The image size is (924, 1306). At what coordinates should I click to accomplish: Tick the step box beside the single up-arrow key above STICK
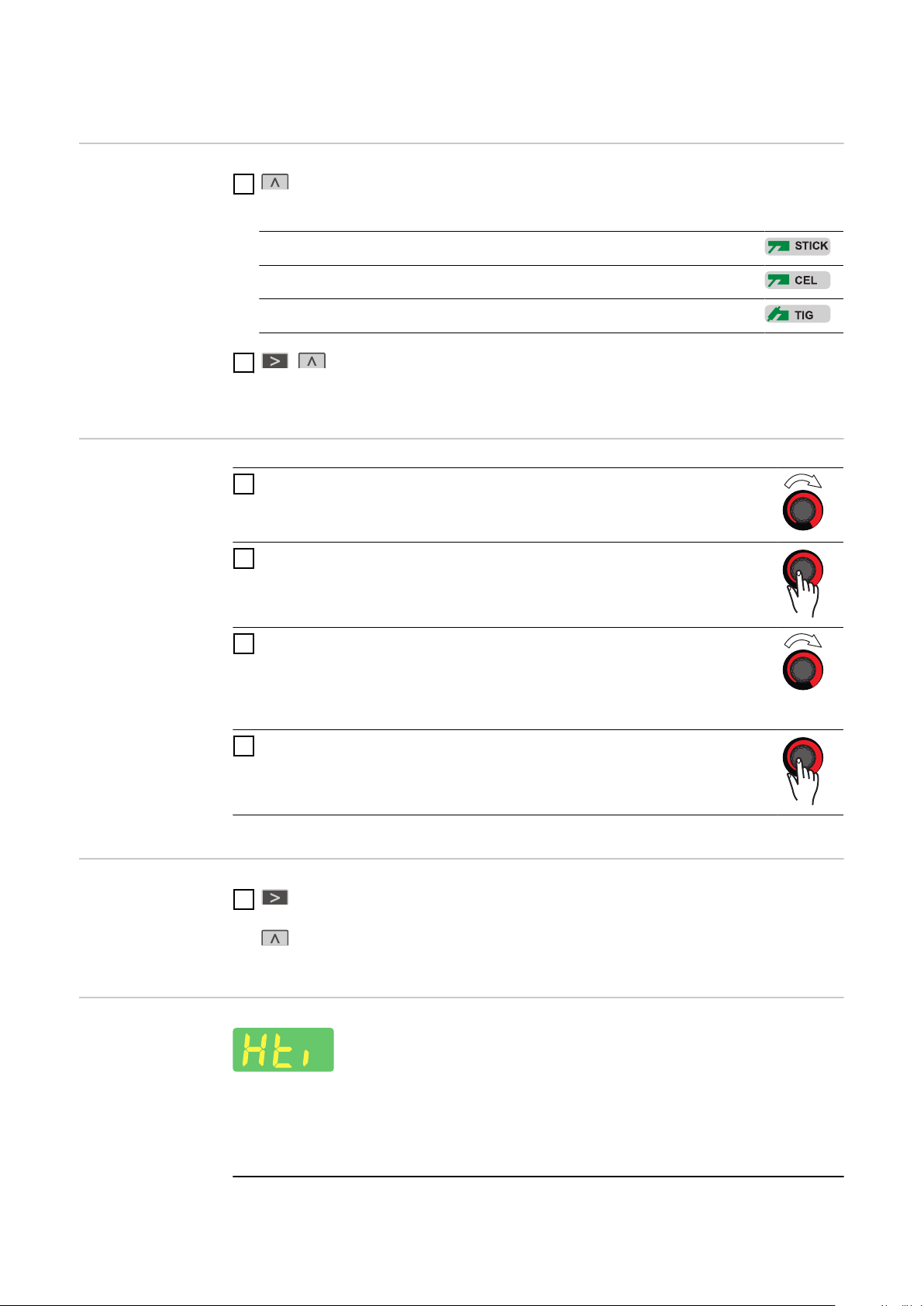pyautogui.click(x=243, y=184)
